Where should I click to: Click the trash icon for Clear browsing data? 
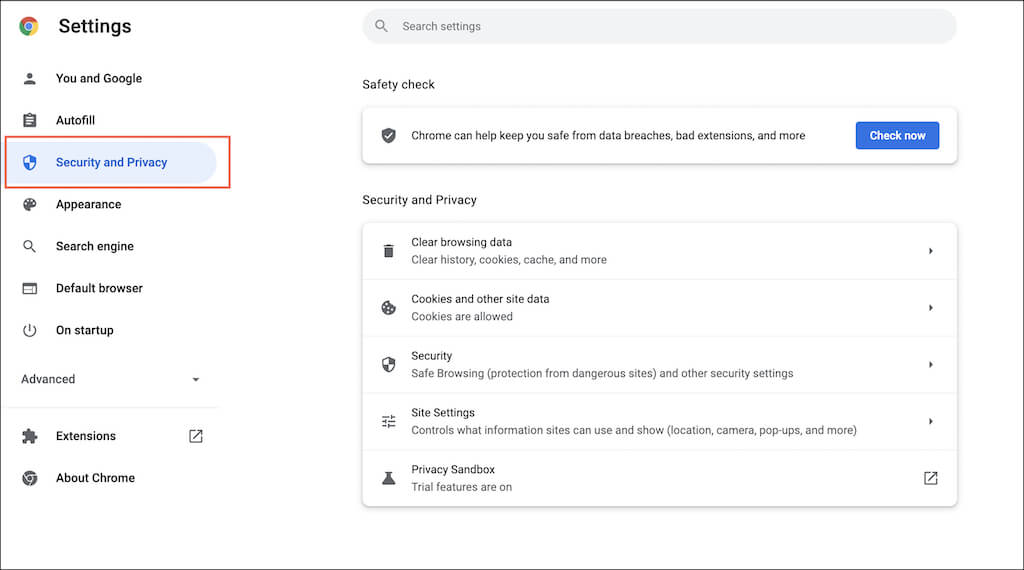click(x=389, y=251)
